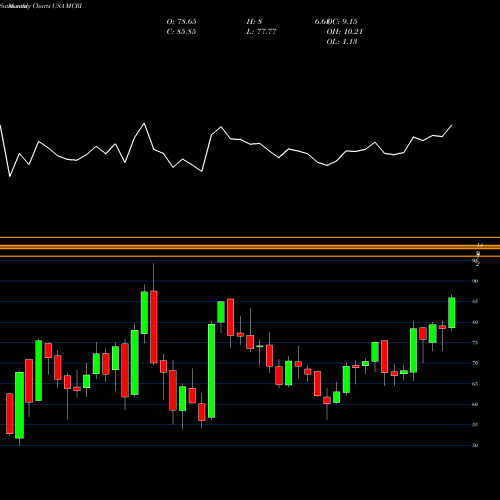
Task: Click the 60 price axis label
Action: (475, 404)
